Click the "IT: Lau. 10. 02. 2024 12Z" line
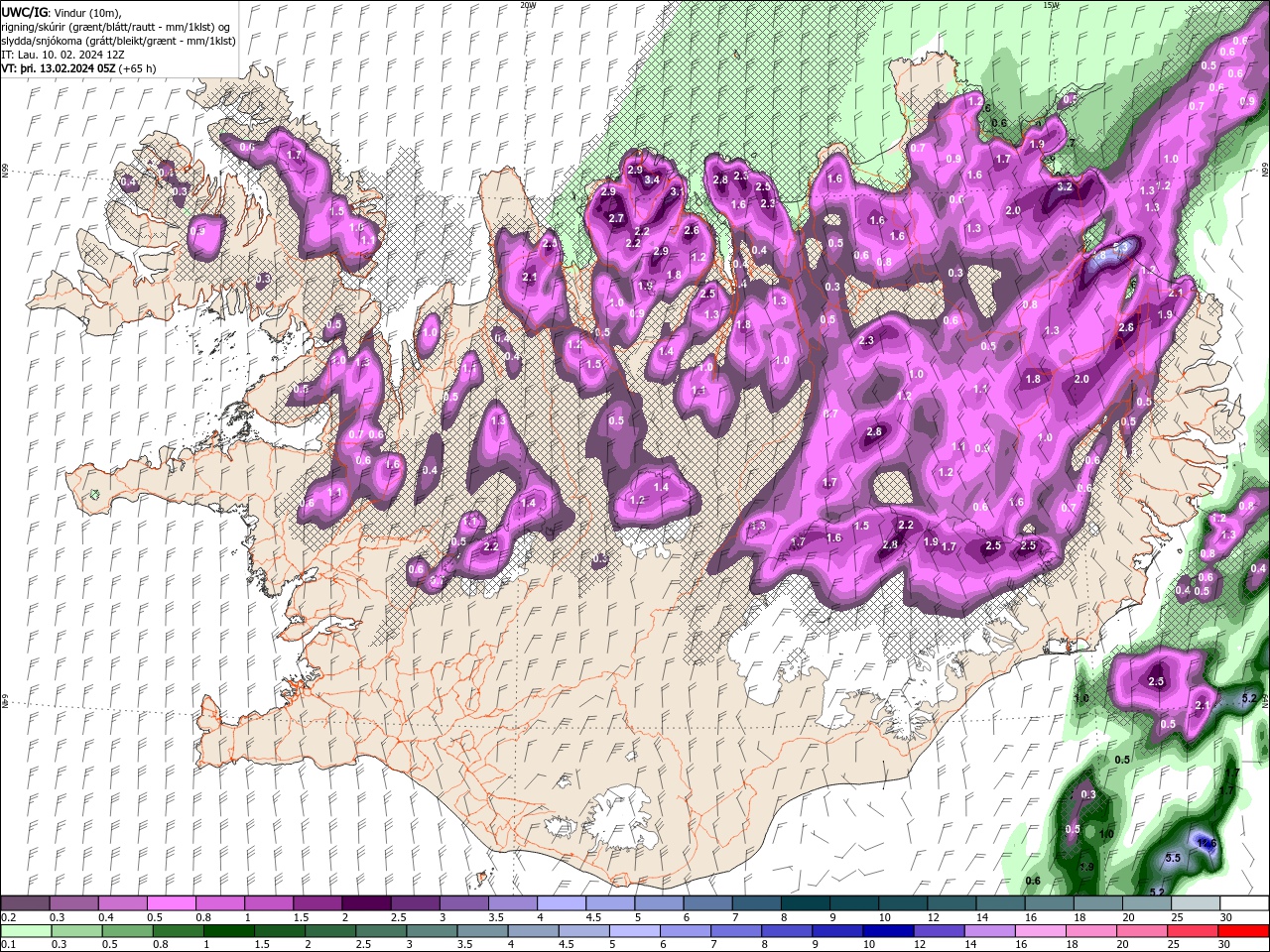1270x952 pixels. (63, 55)
